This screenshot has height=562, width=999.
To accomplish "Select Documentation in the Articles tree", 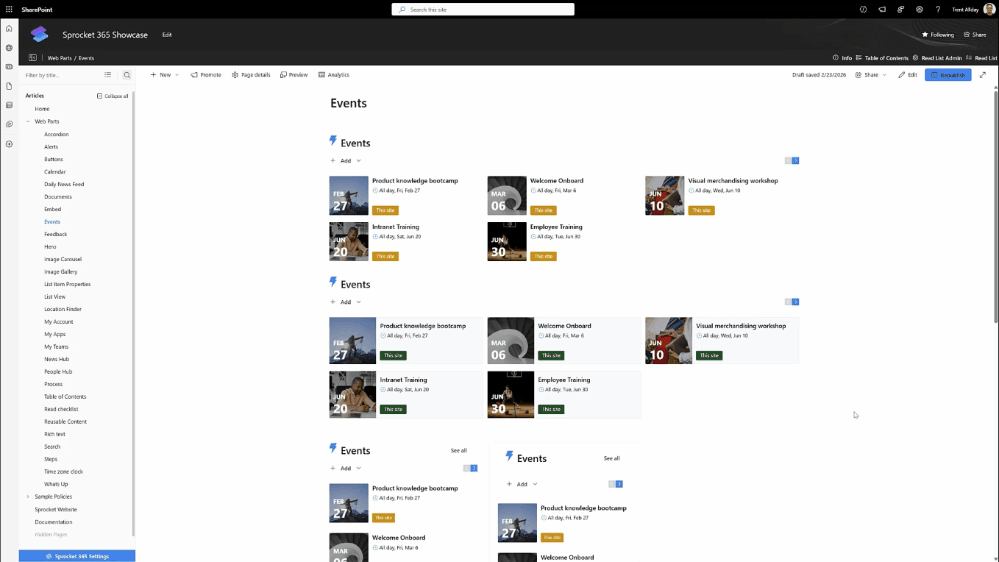I will [53, 522].
